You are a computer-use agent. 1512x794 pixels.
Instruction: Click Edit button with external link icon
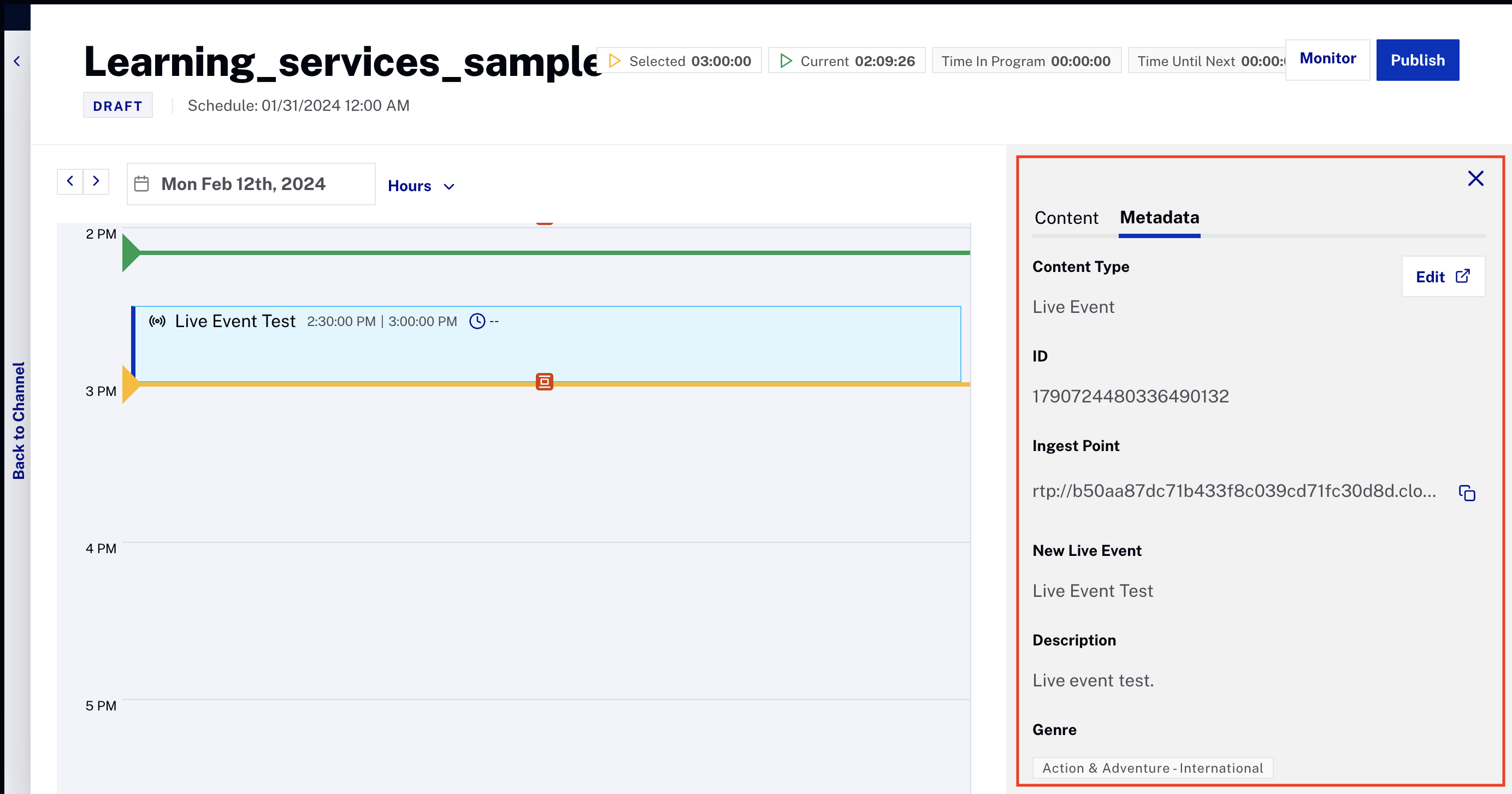pos(1443,276)
